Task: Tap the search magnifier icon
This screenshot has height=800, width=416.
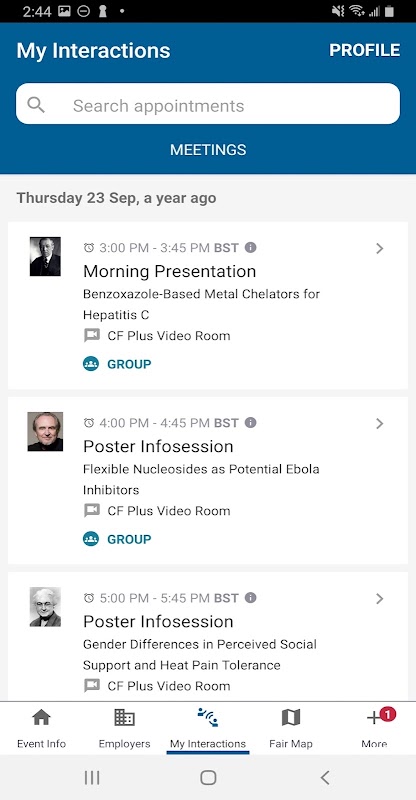Action: click(36, 105)
